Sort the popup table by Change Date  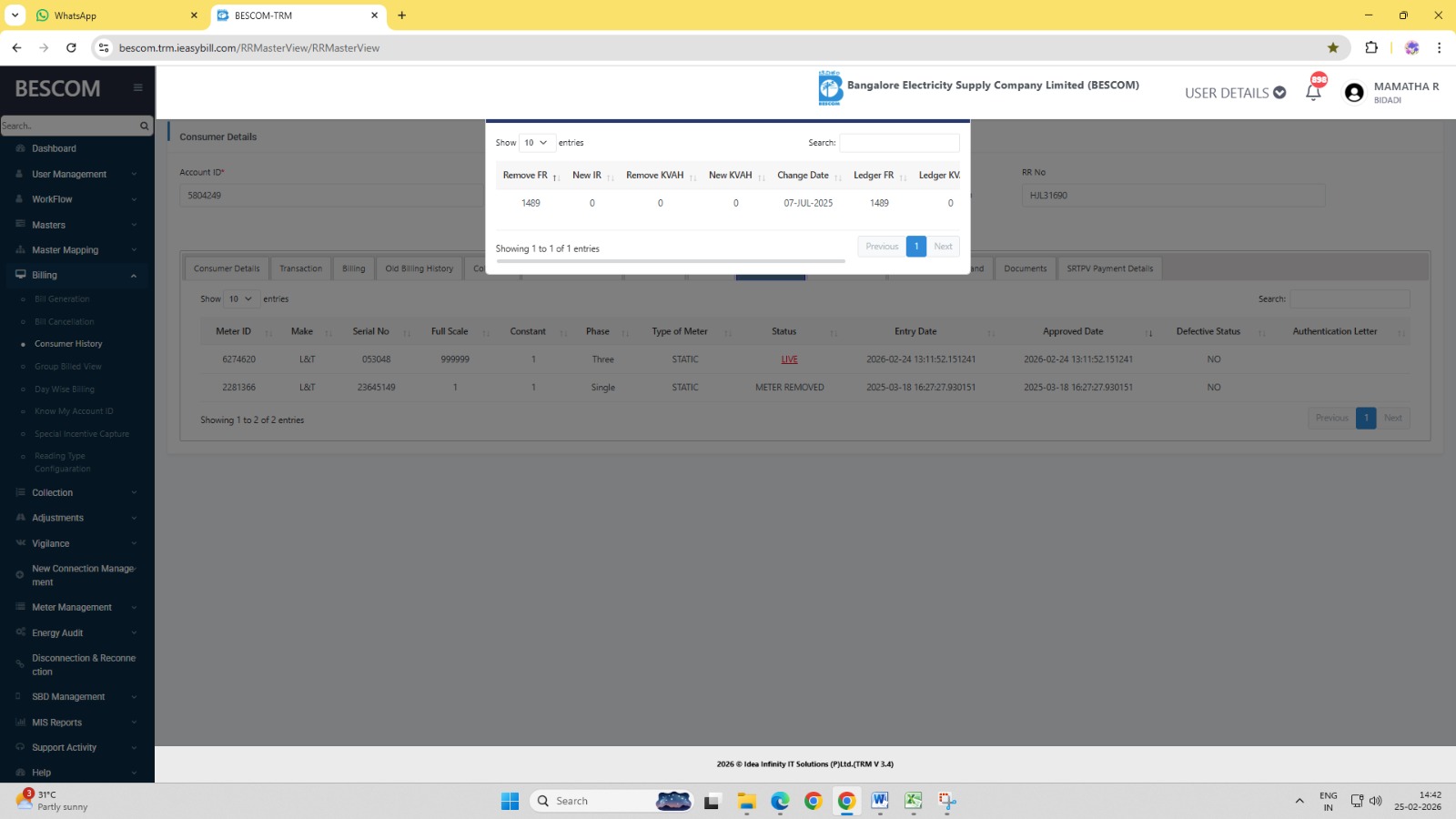click(804, 176)
